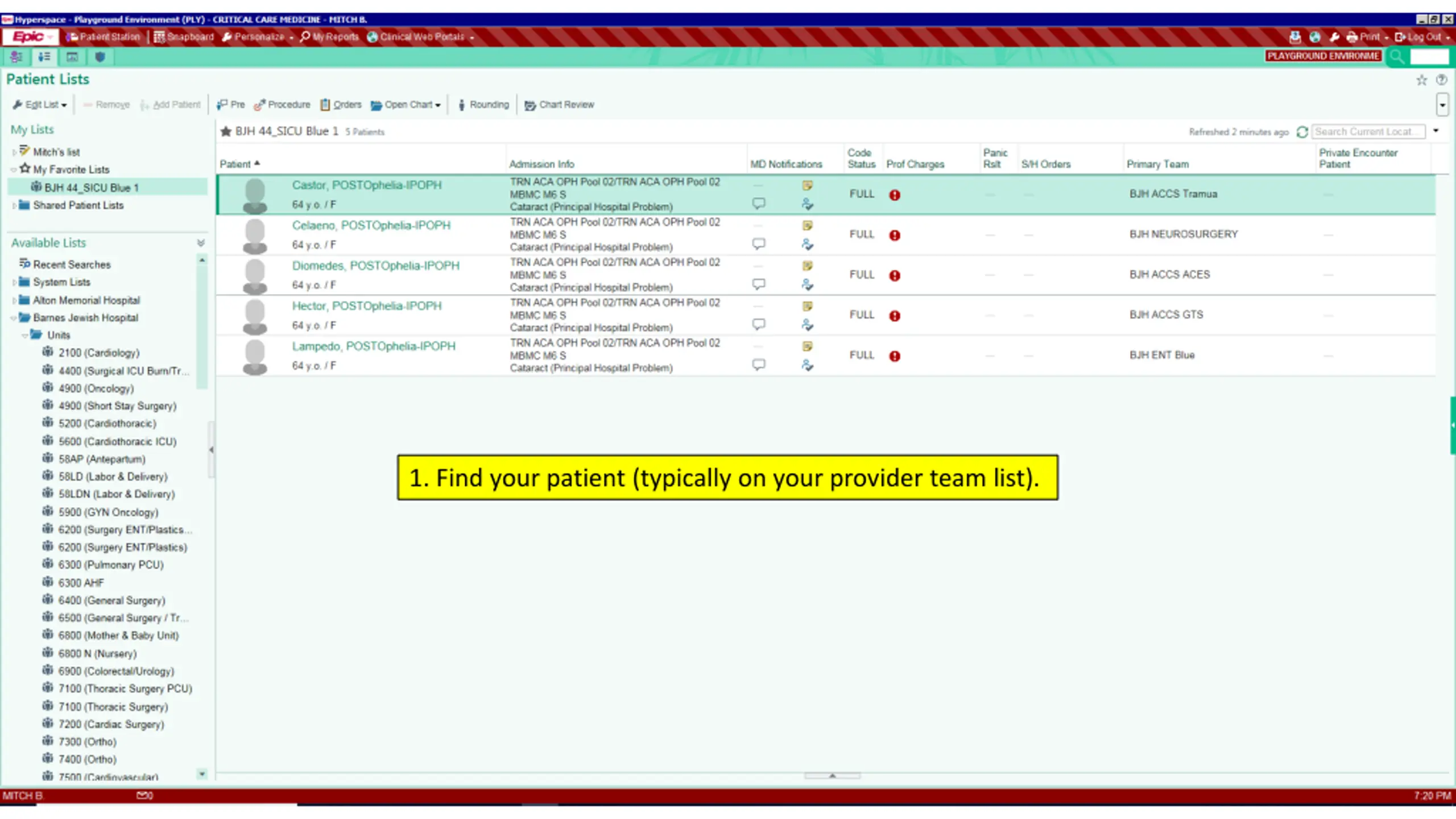
Task: Click the refresh list icon
Action: (1302, 132)
